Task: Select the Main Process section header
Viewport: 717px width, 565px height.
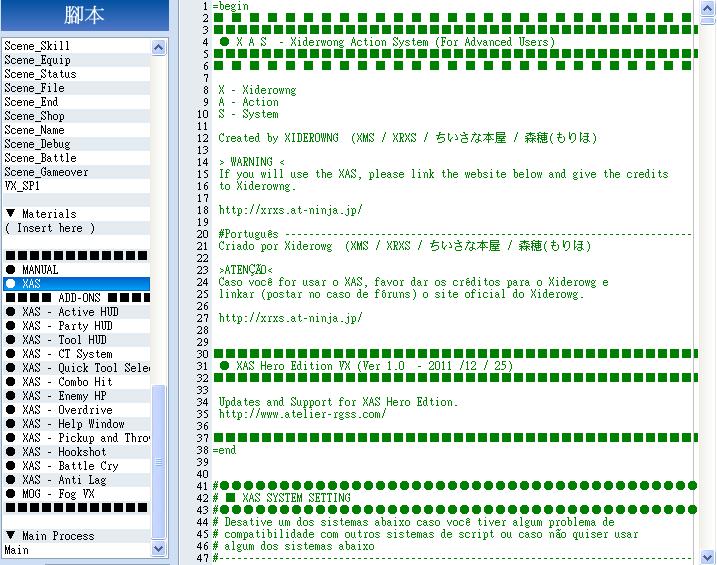Action: pos(76,536)
